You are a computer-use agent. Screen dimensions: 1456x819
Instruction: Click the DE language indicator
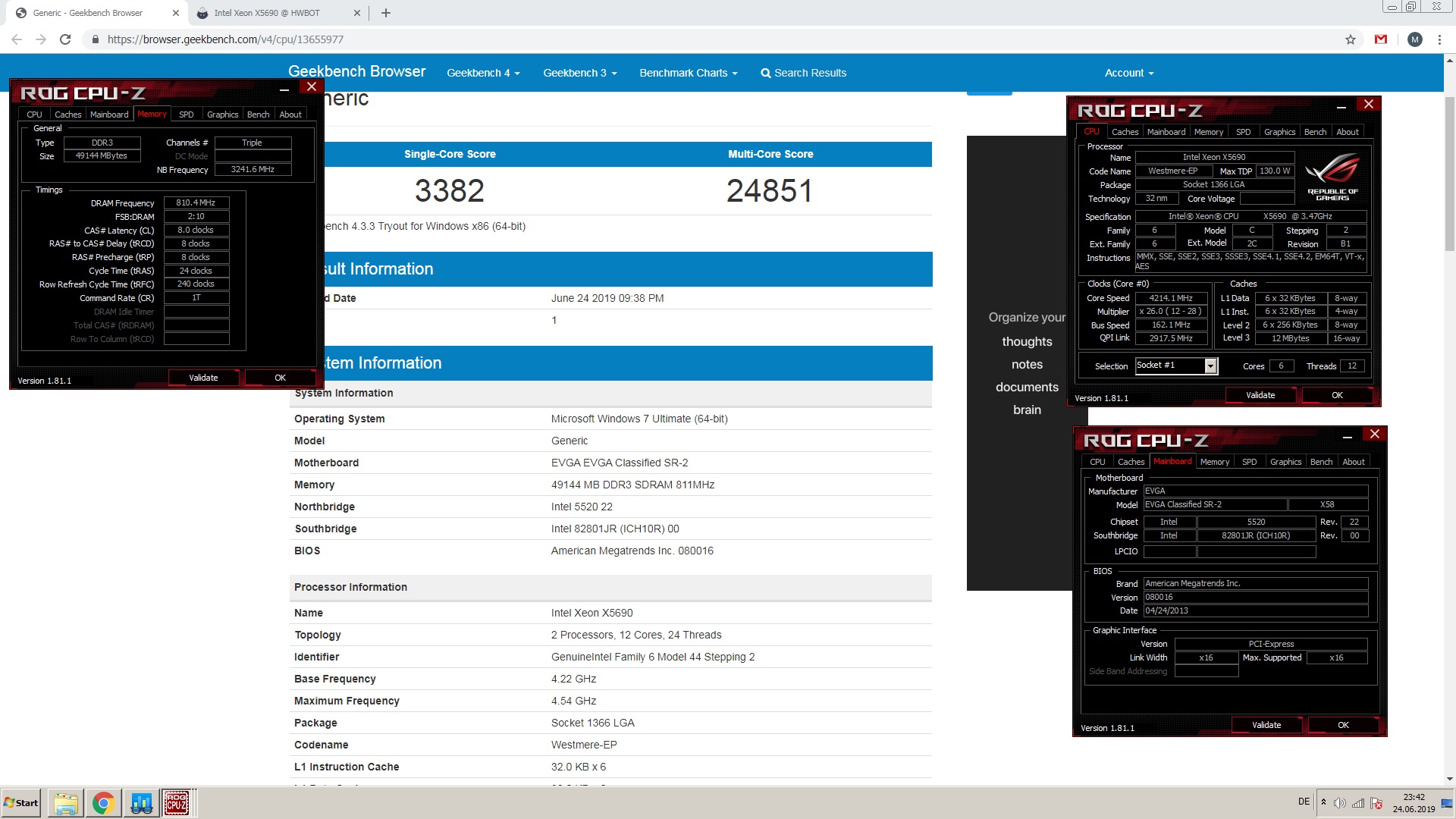[x=1304, y=802]
